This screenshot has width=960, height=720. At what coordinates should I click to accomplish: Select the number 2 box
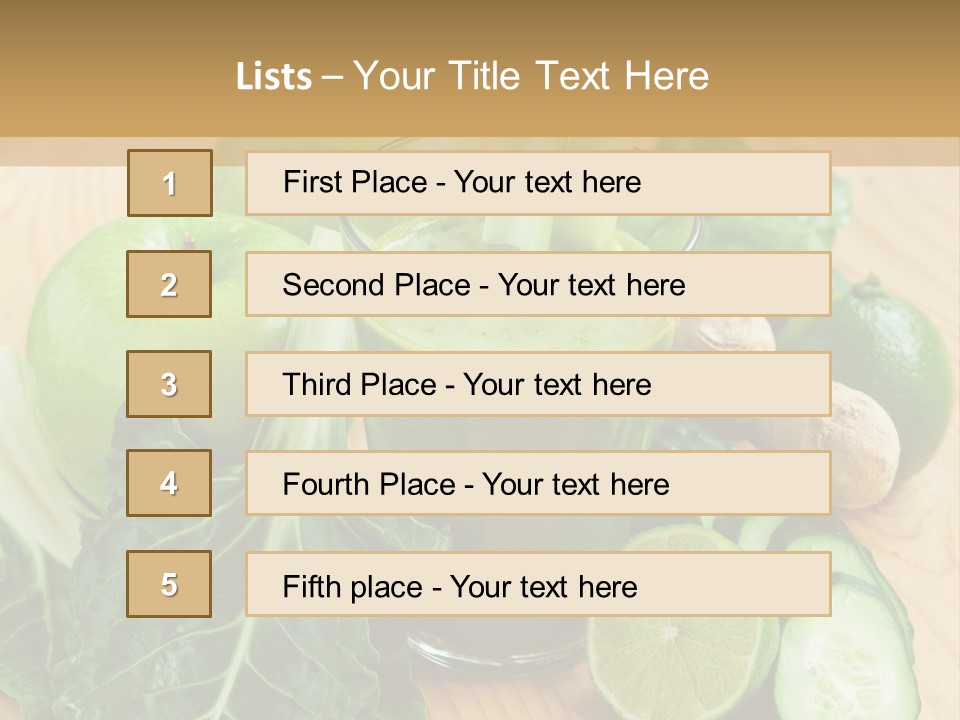(x=170, y=284)
